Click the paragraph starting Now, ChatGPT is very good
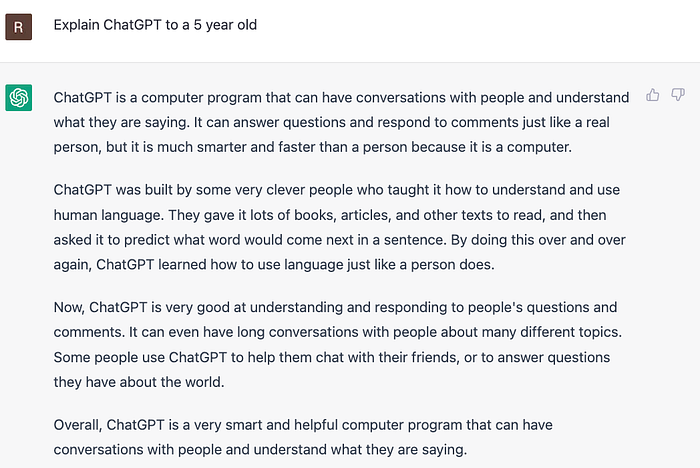The image size is (700, 468). click(338, 345)
